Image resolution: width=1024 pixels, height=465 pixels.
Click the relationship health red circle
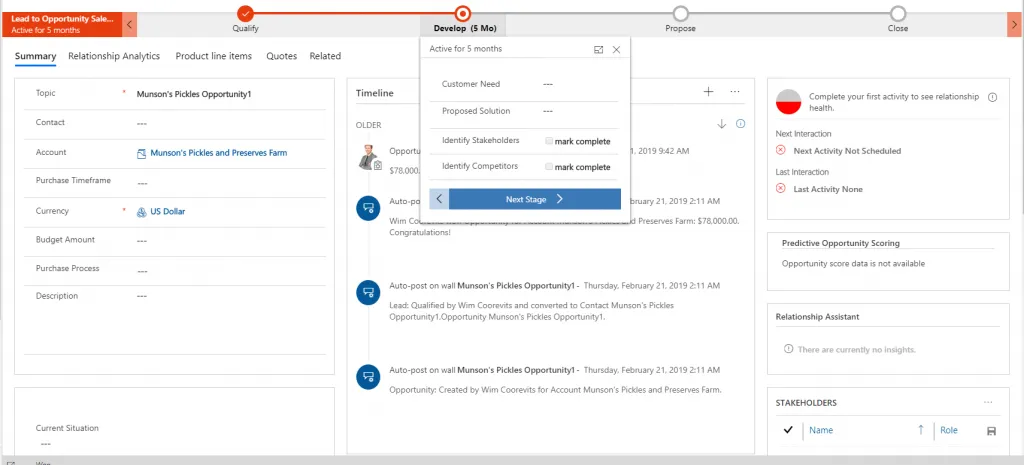click(x=788, y=102)
